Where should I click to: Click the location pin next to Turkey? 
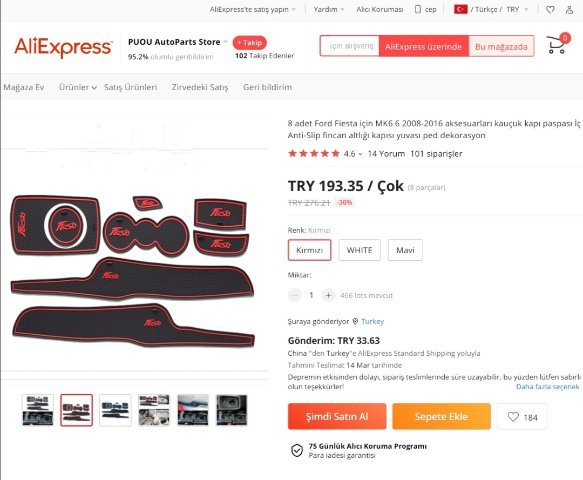coord(355,322)
